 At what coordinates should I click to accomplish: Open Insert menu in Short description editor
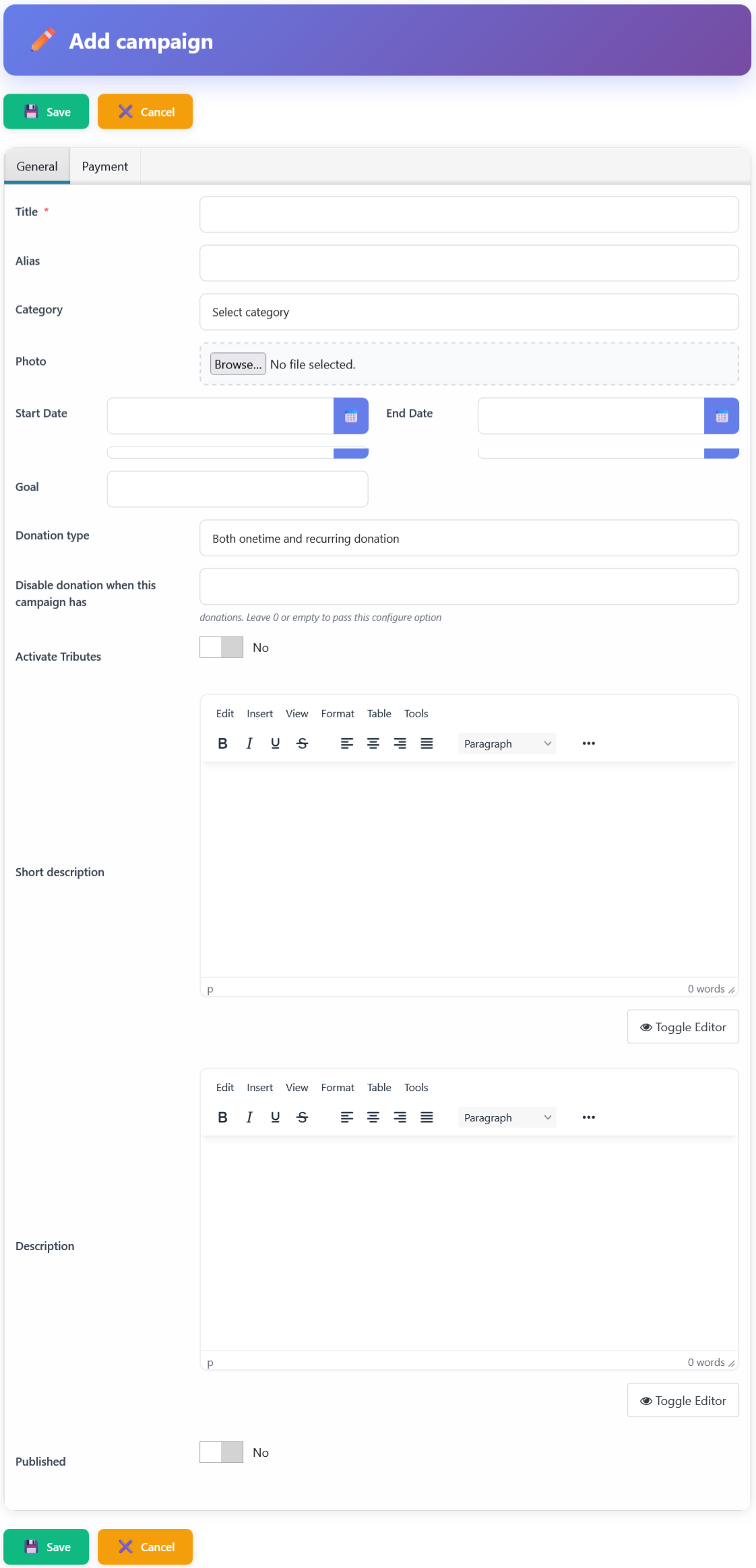tap(259, 714)
